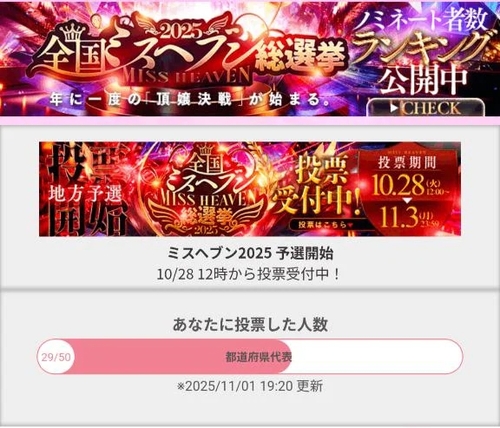Click the 2025/11/01 19:20 更新 timestamp
The width and height of the screenshot is (500, 428).
click(x=250, y=386)
